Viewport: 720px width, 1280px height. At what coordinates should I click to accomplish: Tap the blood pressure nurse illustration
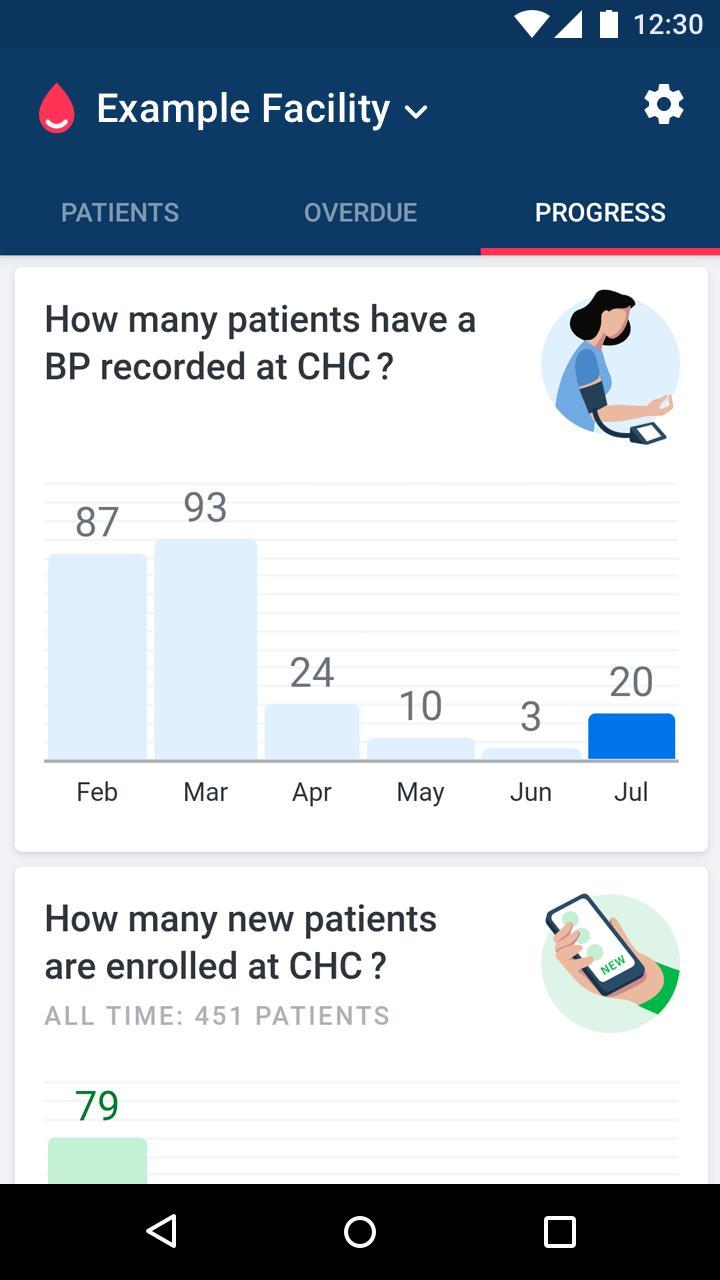(x=610, y=366)
